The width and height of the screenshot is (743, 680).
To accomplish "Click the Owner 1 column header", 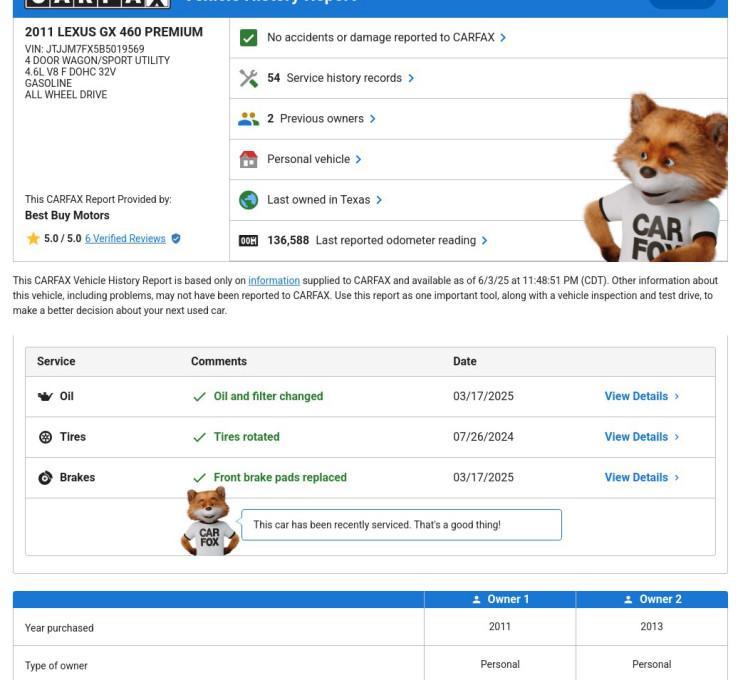I will pyautogui.click(x=500, y=599).
